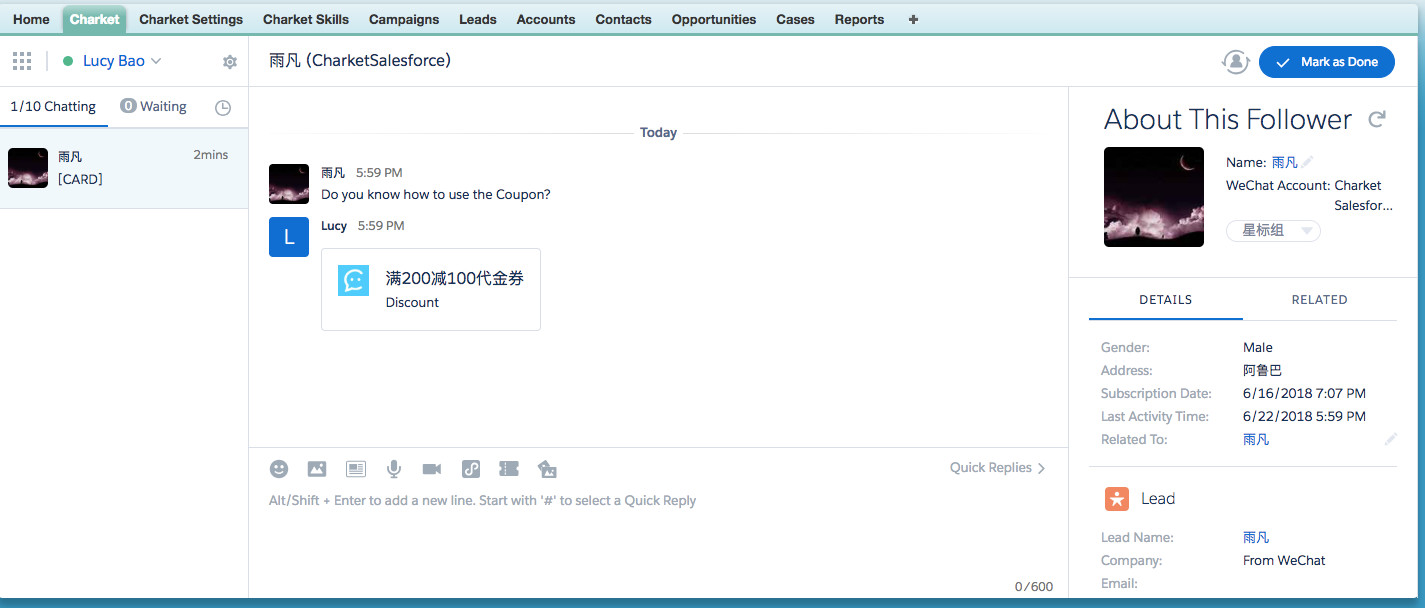Click the send image icon
This screenshot has width=1425, height=608.
pyautogui.click(x=317, y=469)
